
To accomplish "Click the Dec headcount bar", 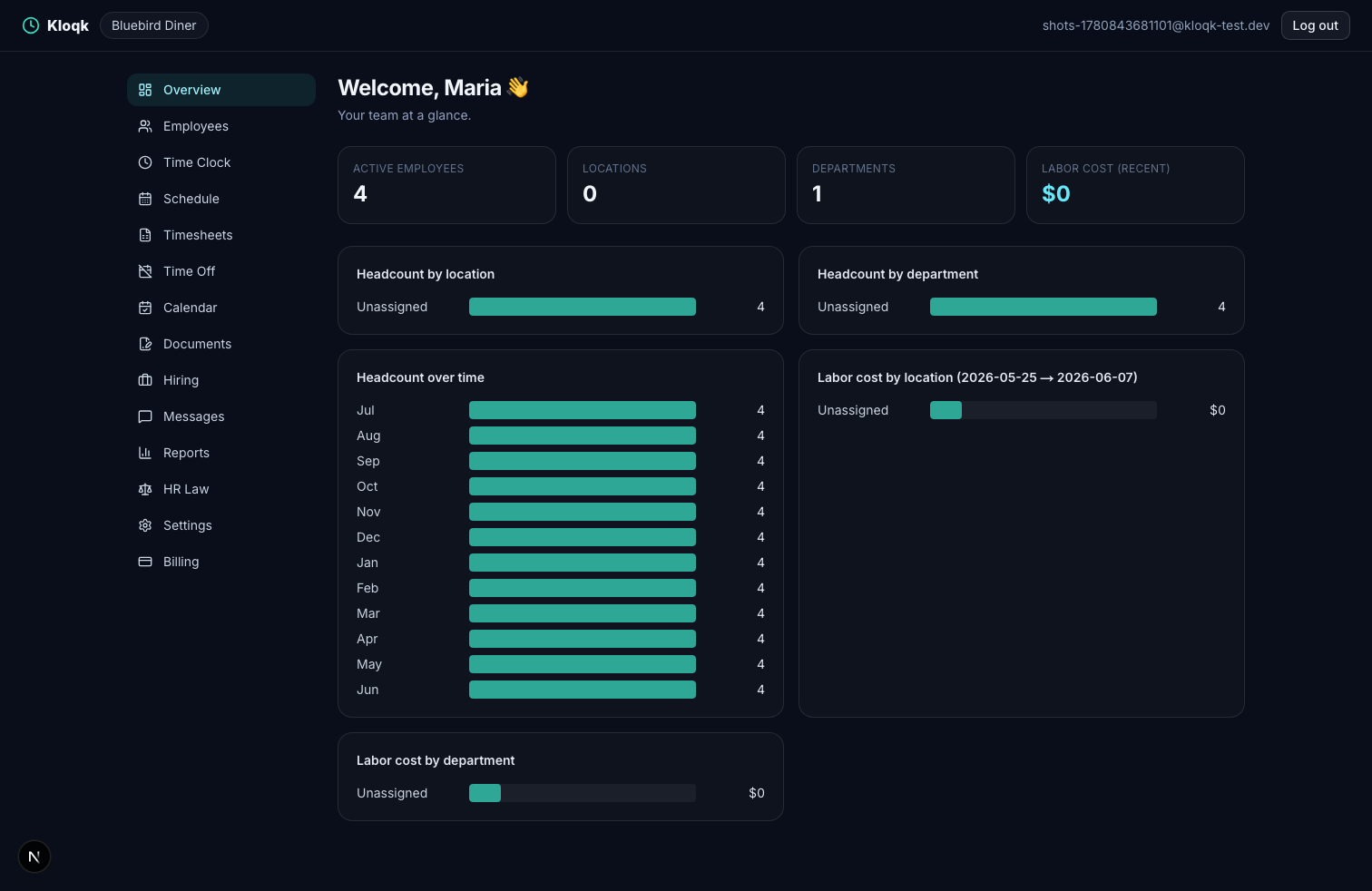I will coord(583,537).
